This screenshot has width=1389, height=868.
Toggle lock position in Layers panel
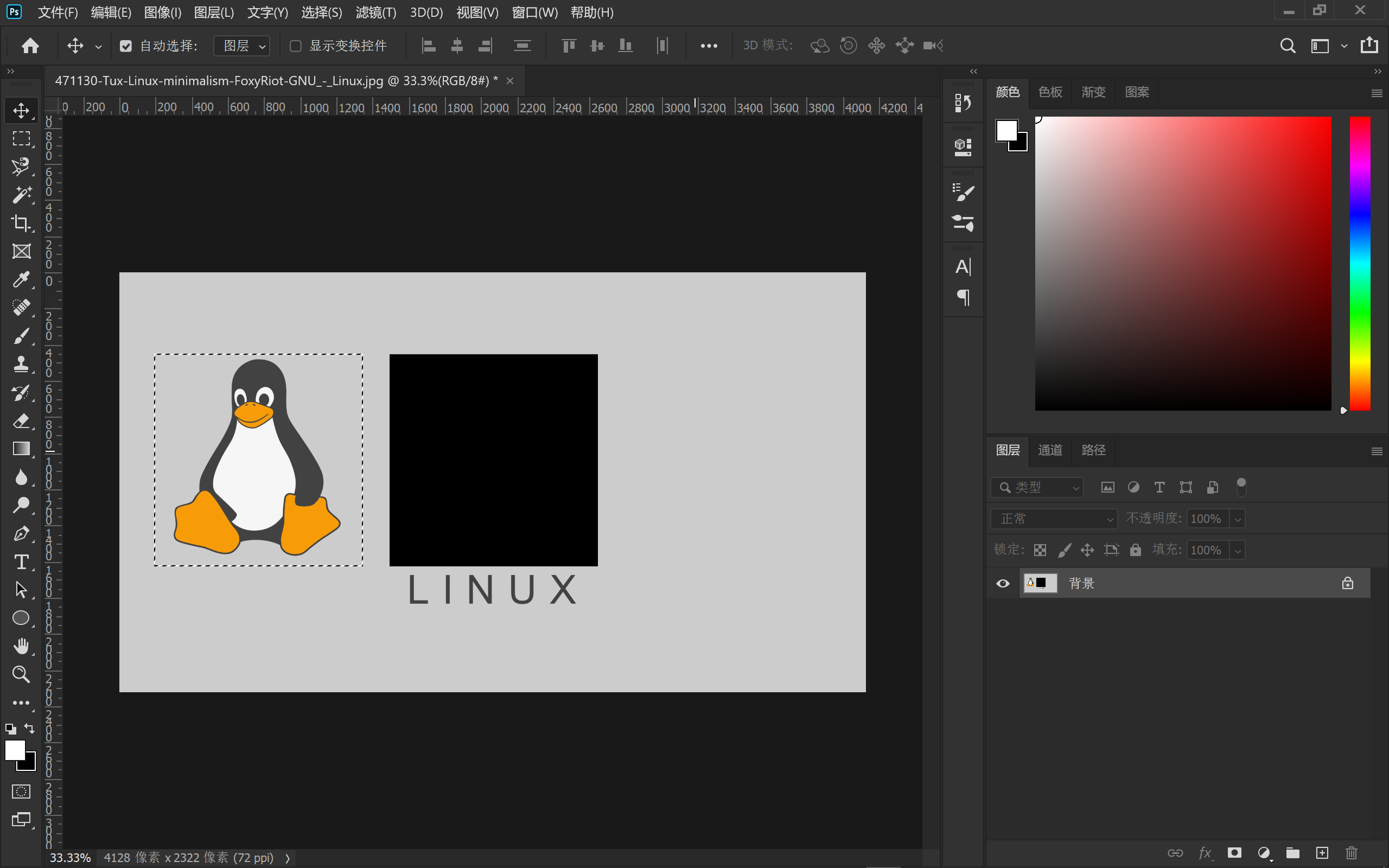1088,550
